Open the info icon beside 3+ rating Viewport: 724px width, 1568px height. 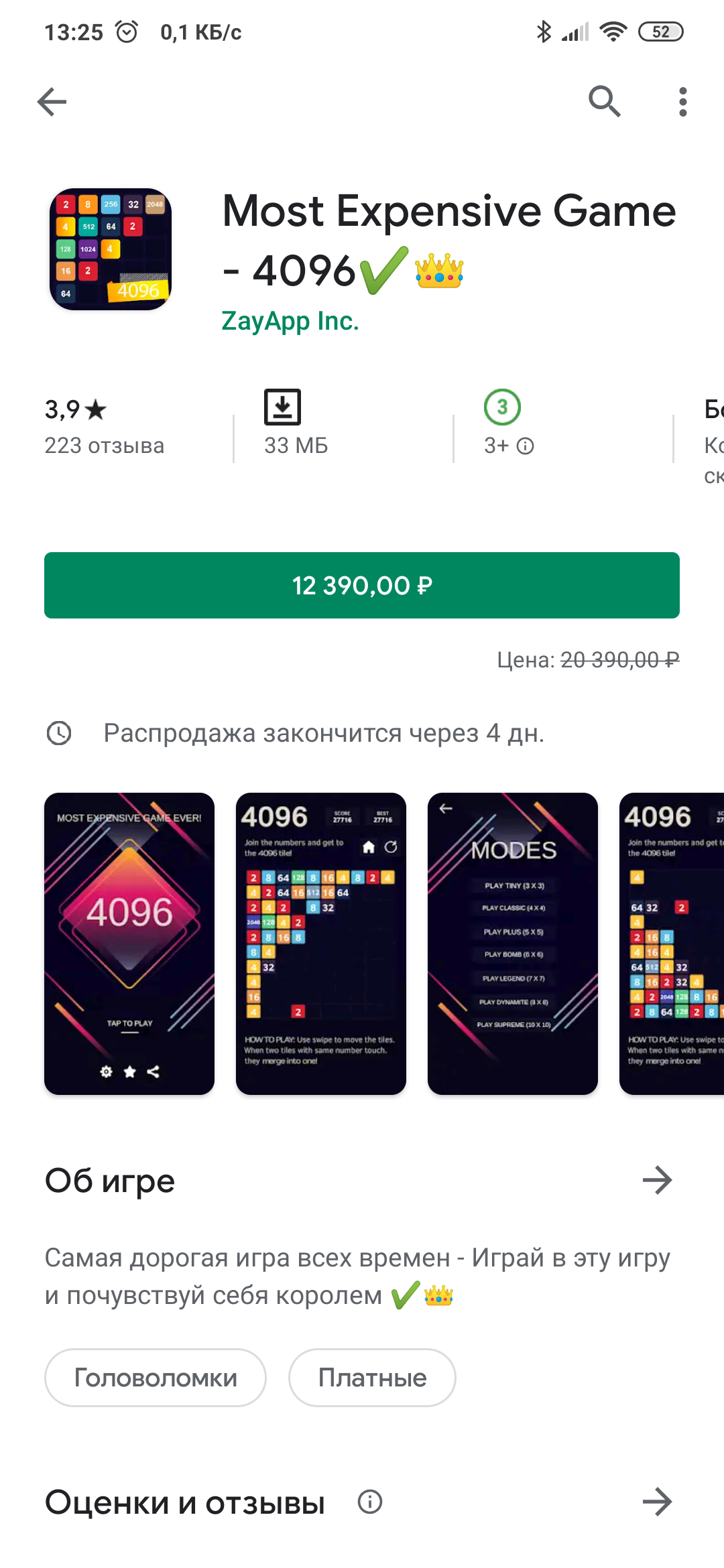[x=526, y=446]
